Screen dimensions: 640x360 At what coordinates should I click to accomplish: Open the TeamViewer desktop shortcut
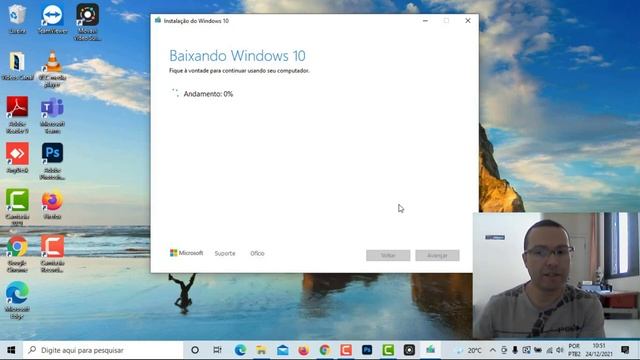pos(52,19)
